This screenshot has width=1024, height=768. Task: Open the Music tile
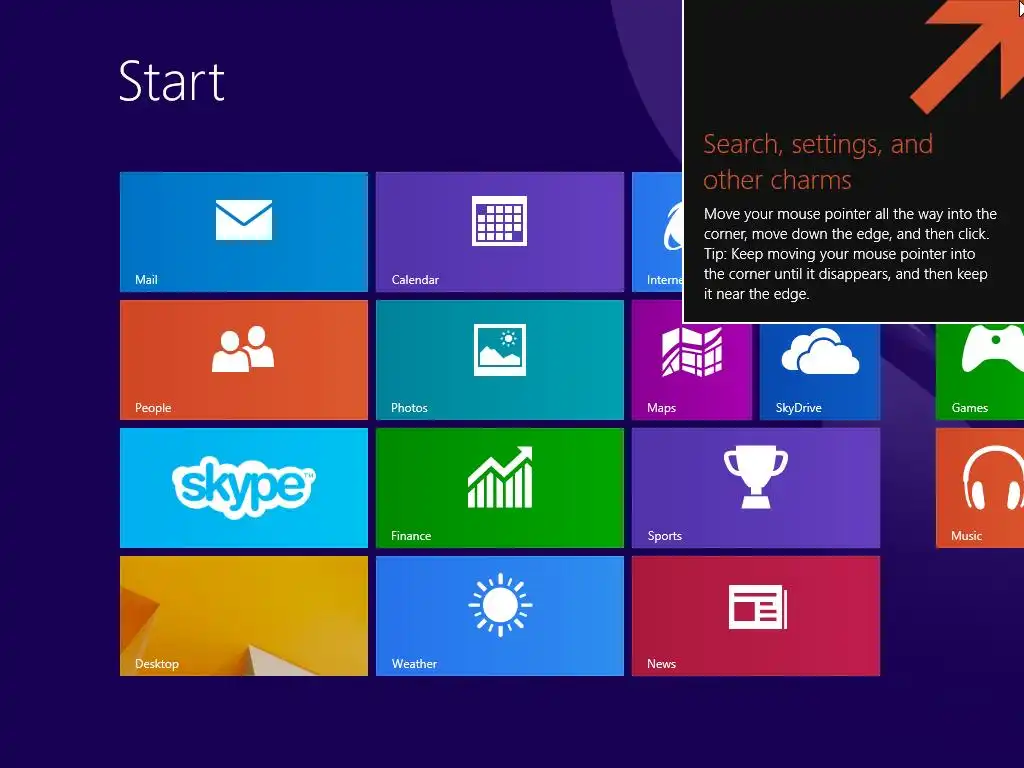tap(980, 488)
